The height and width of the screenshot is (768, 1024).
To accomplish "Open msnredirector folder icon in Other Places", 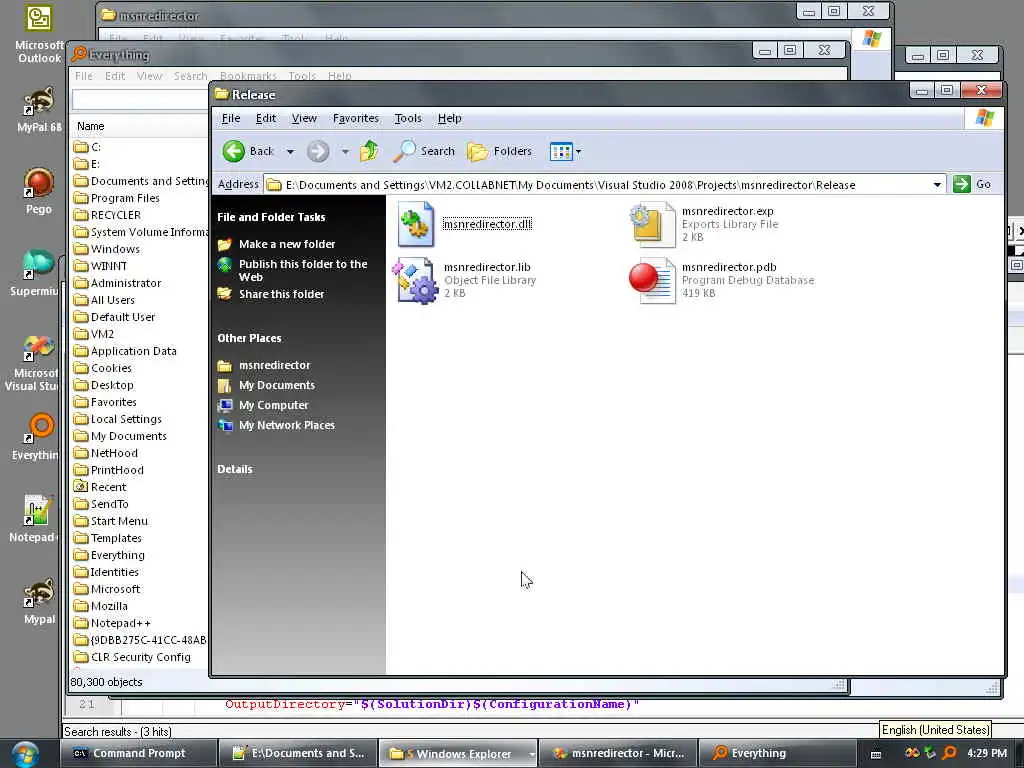I will pos(225,365).
